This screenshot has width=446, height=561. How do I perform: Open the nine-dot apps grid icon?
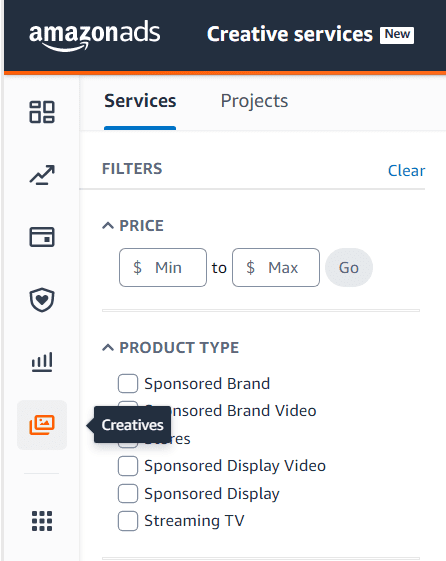coord(42,521)
